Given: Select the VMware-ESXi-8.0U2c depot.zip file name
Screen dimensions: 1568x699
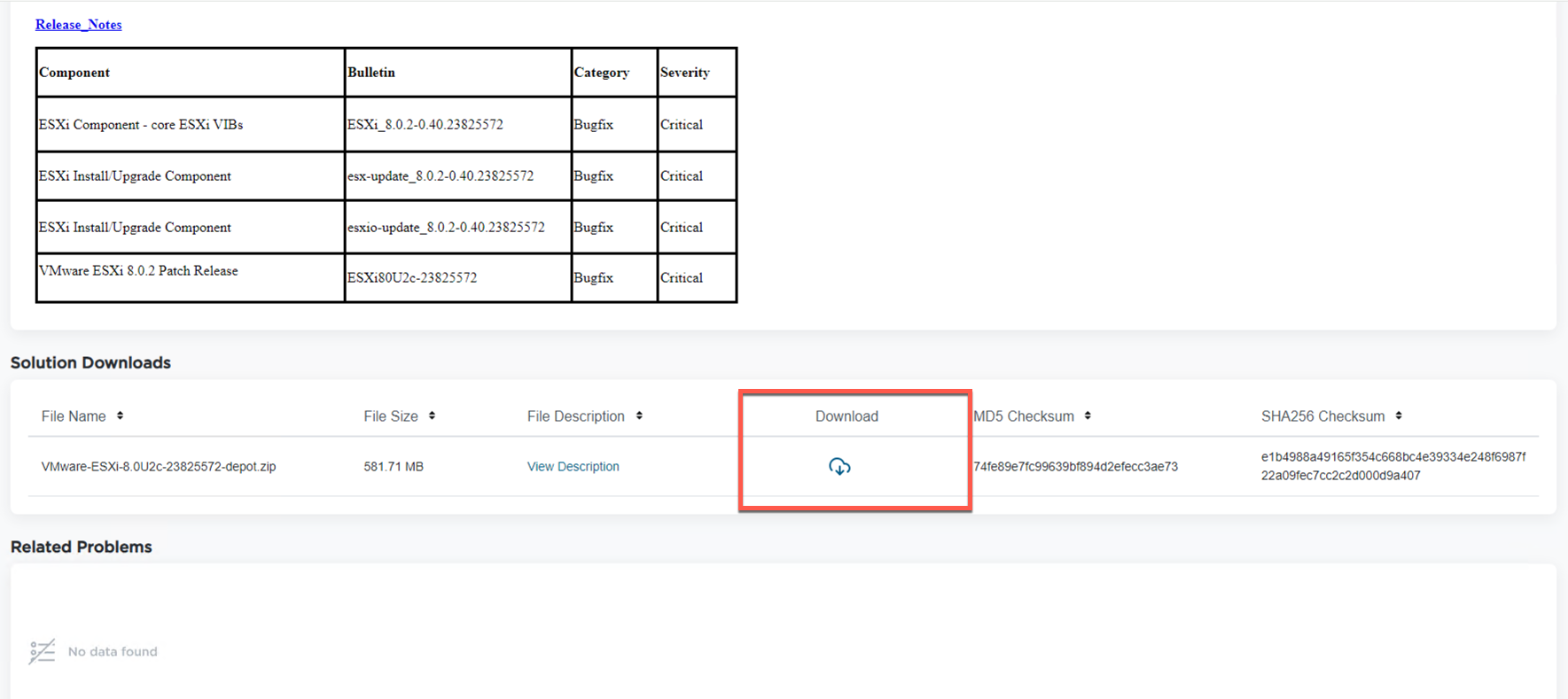Looking at the screenshot, I should click(x=159, y=466).
